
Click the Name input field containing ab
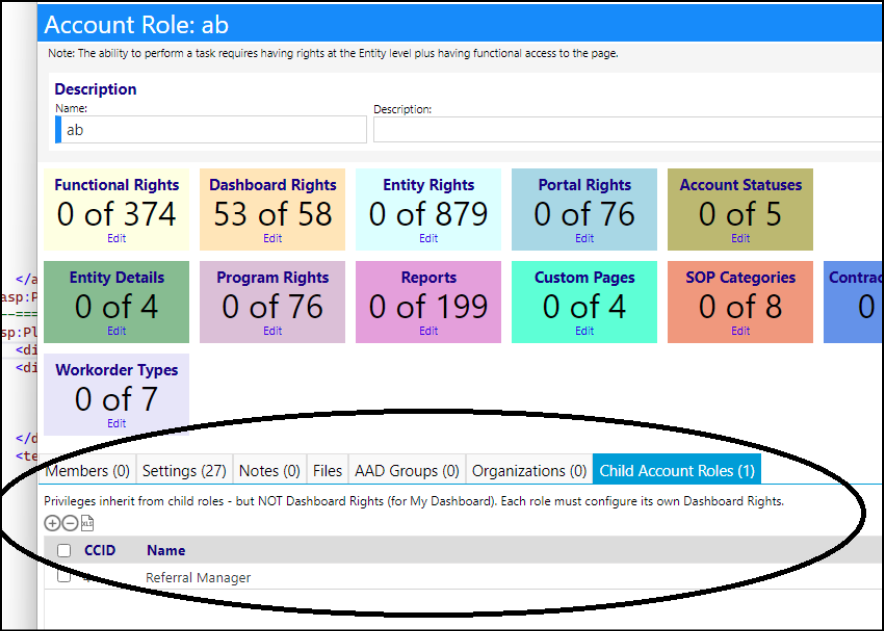tap(211, 130)
